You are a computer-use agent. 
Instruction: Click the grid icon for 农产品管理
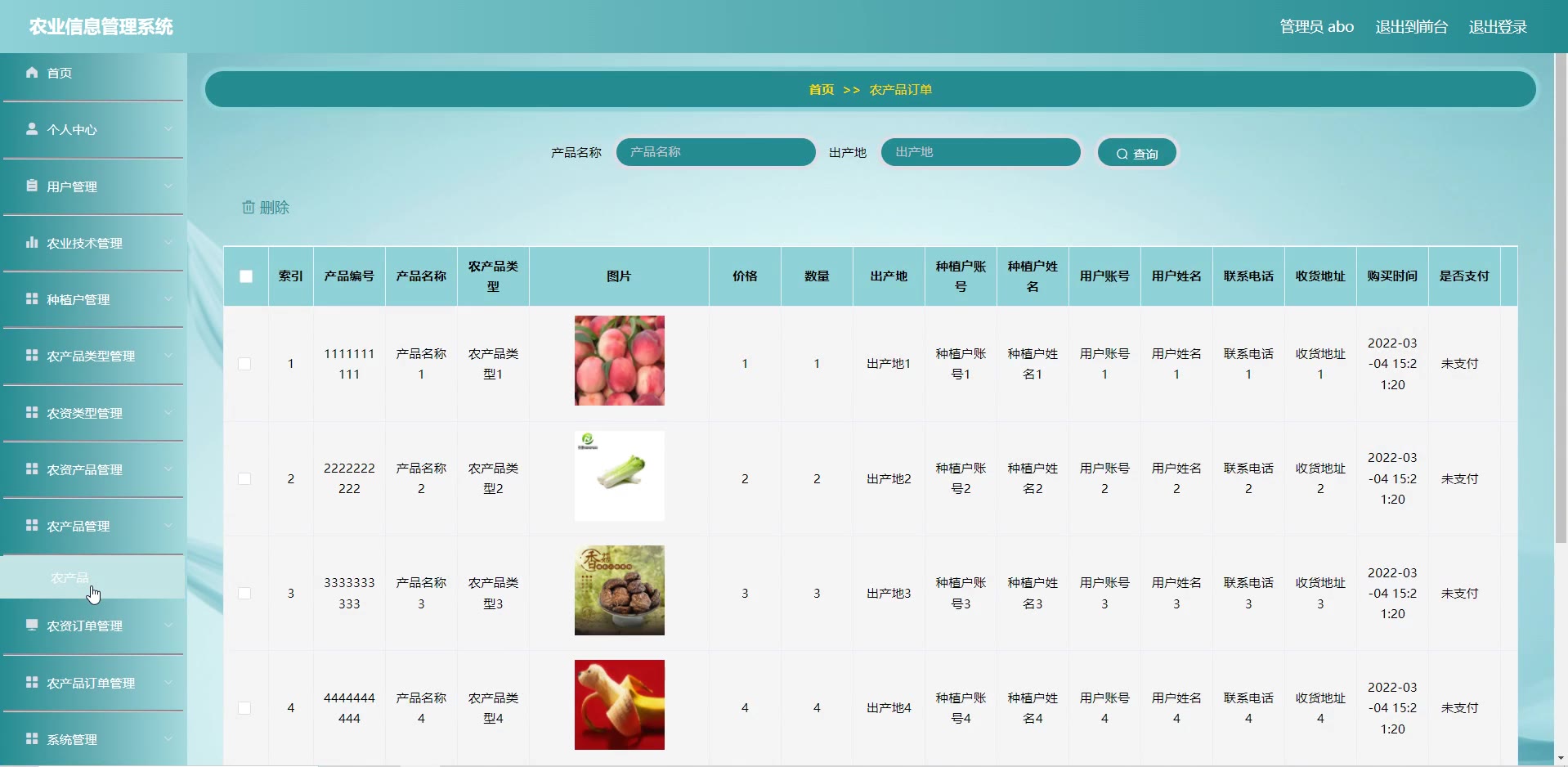point(32,525)
